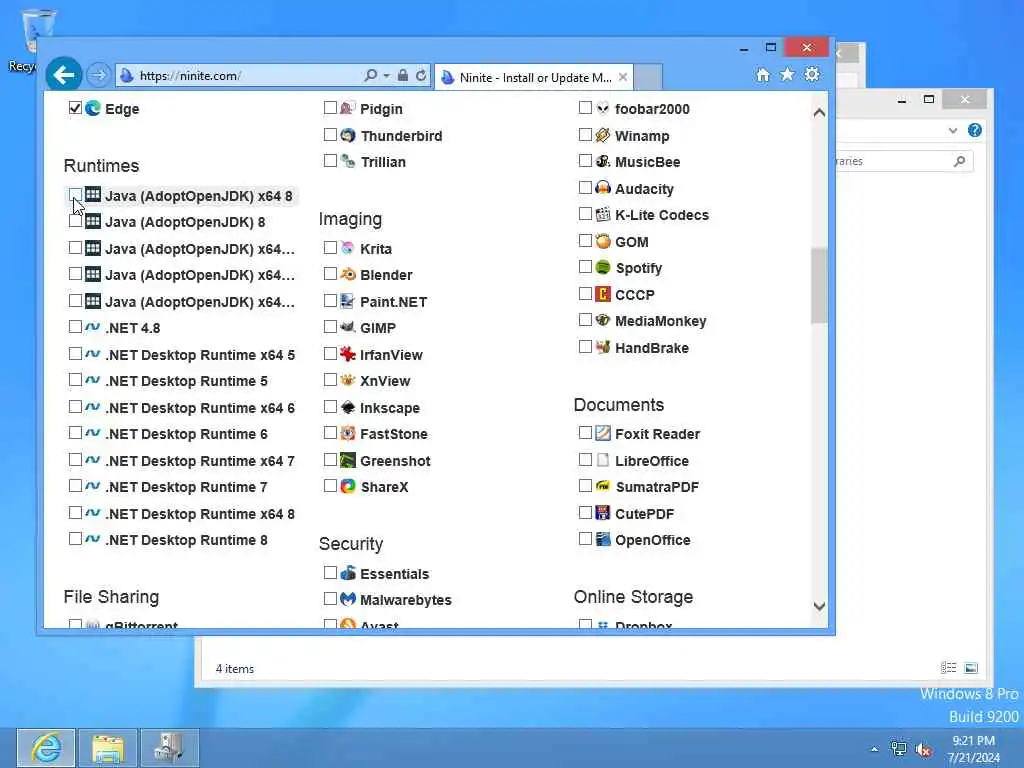Check the .NET 4.8 checkbox
The height and width of the screenshot is (768, 1024).
pyautogui.click(x=75, y=327)
